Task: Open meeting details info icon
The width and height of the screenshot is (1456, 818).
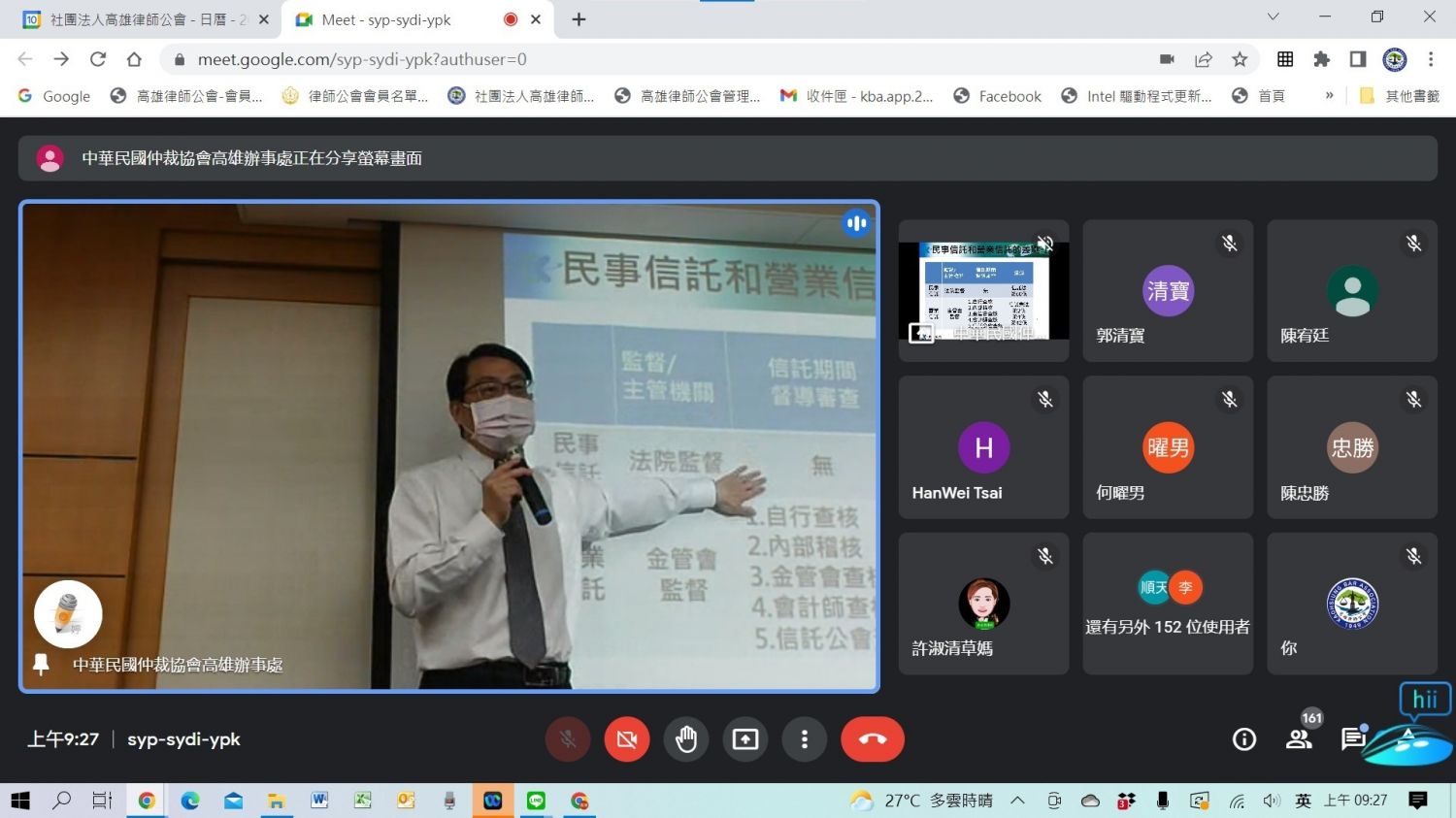Action: coord(1244,739)
